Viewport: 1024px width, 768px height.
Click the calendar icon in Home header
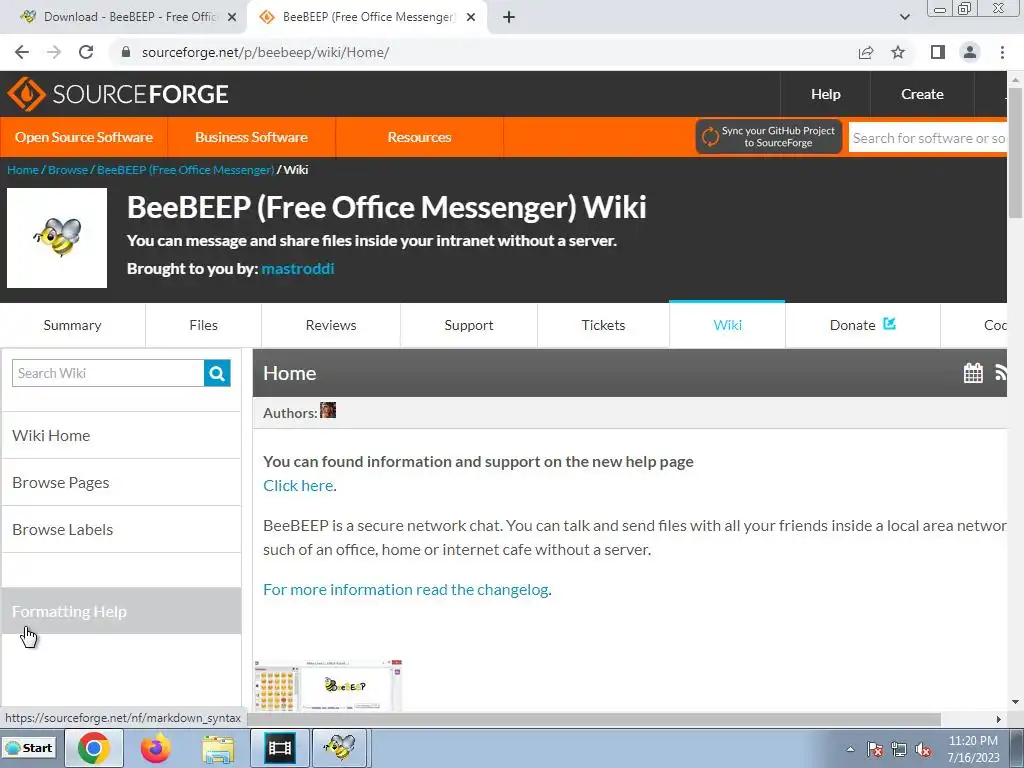coord(973,373)
